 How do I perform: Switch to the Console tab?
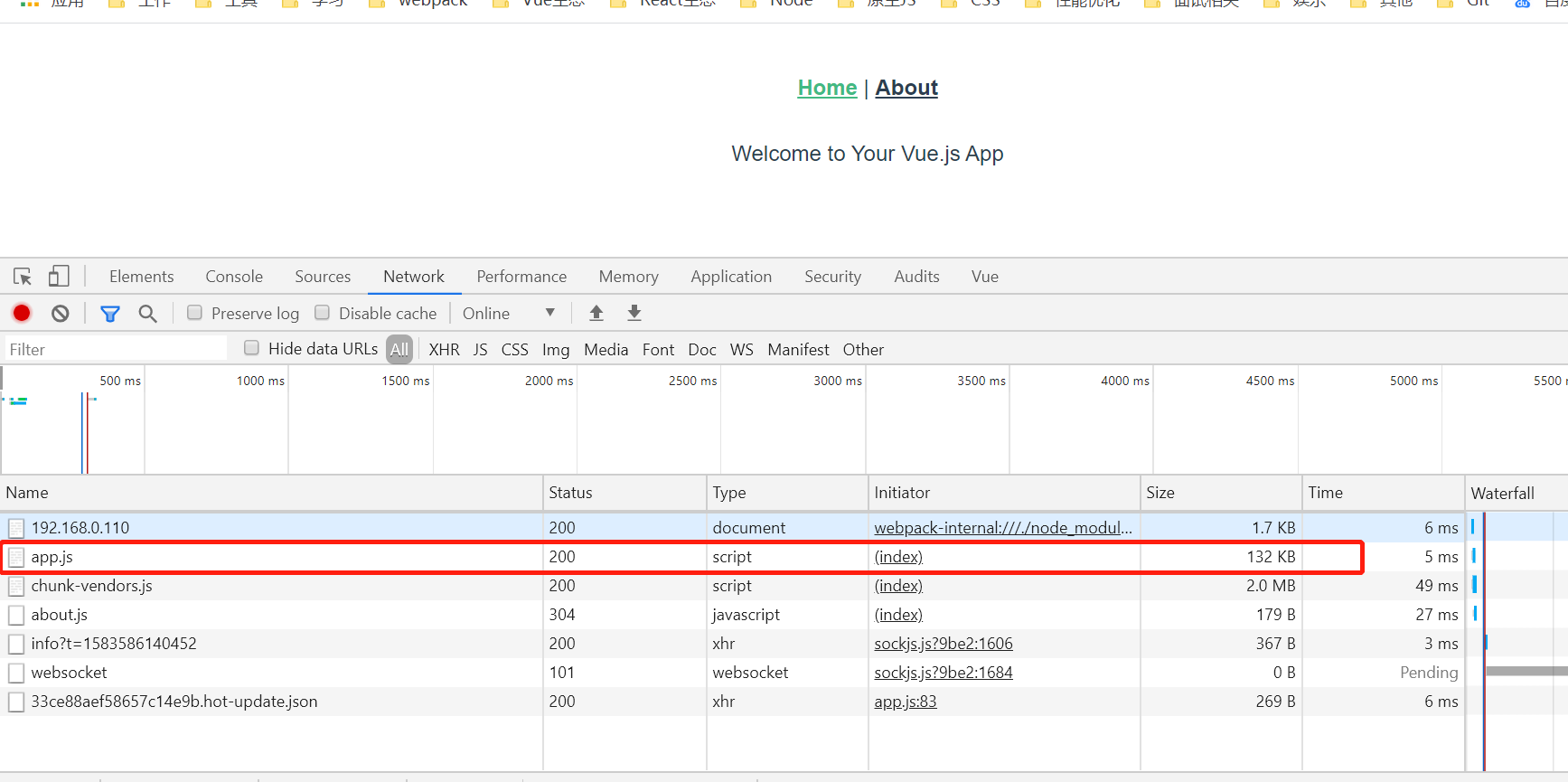[x=234, y=277]
